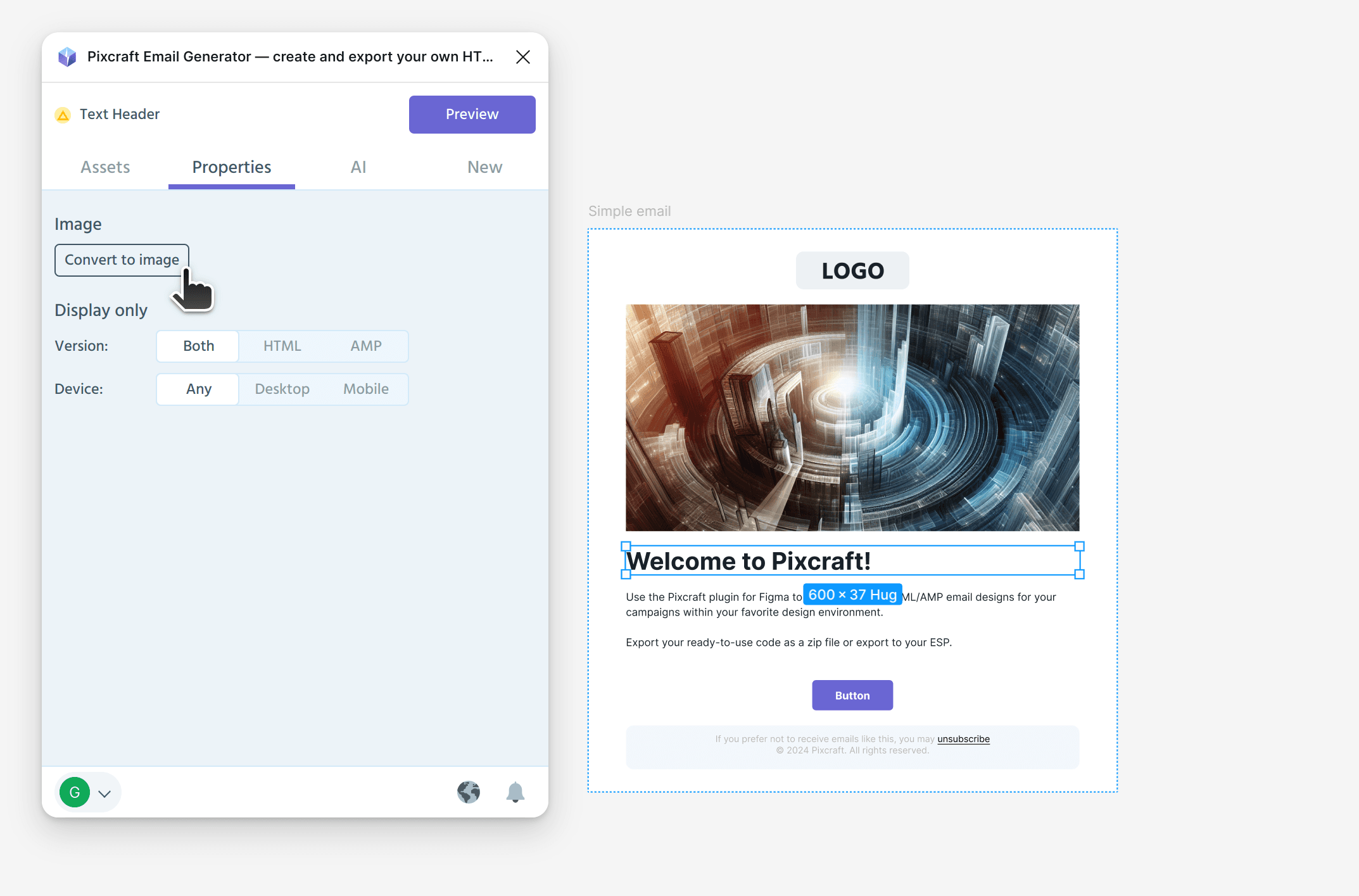Viewport: 1359px width, 896px height.
Task: Click the Text Header label
Action: 120,115
